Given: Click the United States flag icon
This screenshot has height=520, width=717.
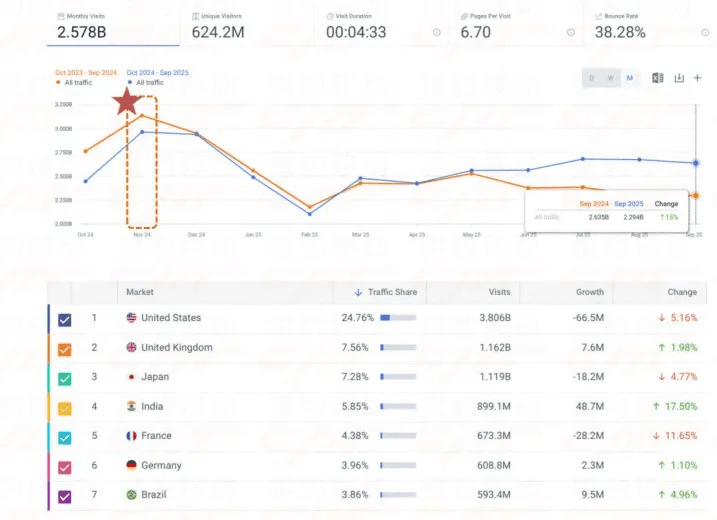Looking at the screenshot, I should point(131,318).
